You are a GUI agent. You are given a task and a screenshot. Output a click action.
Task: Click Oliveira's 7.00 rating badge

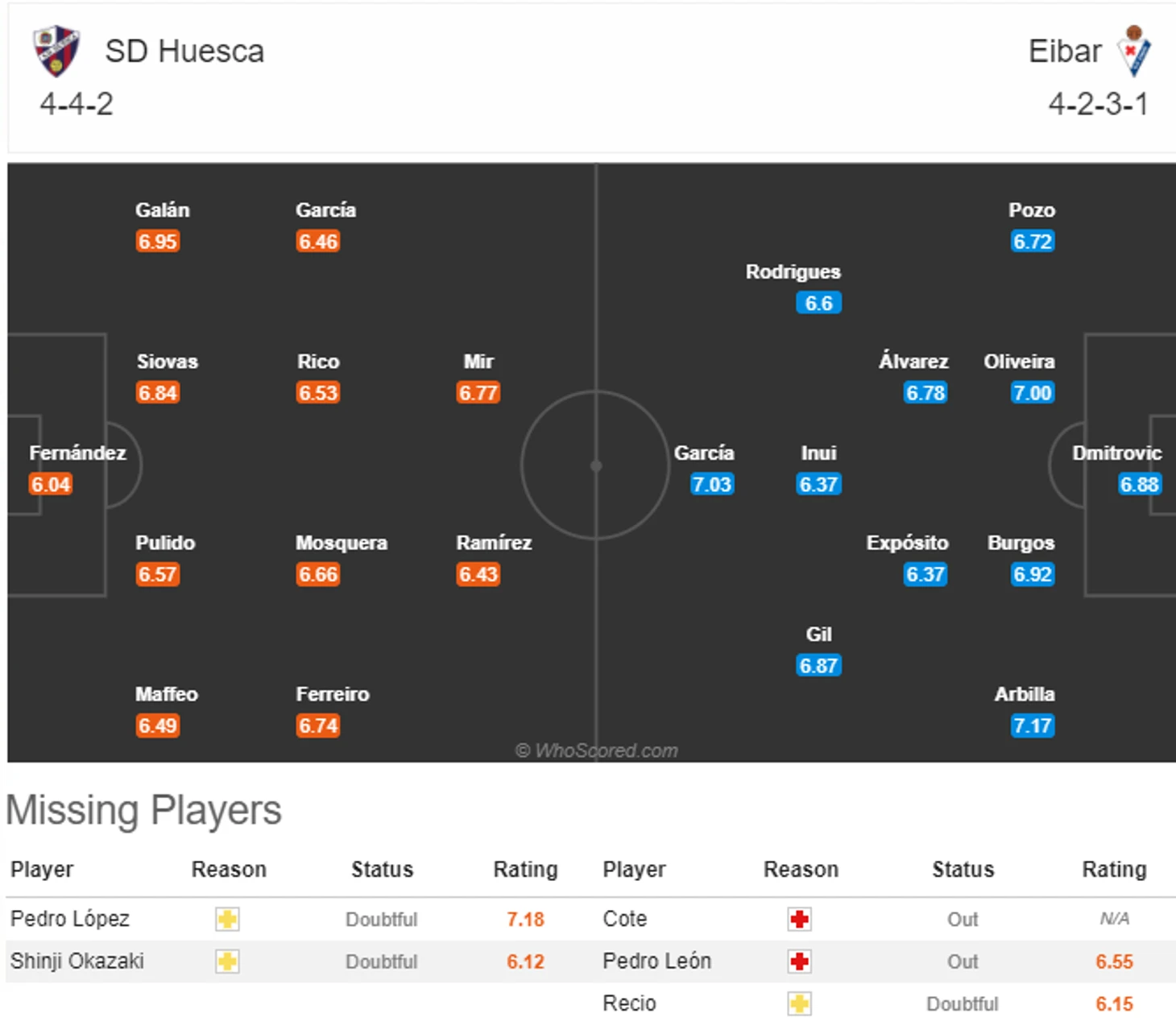(1033, 393)
